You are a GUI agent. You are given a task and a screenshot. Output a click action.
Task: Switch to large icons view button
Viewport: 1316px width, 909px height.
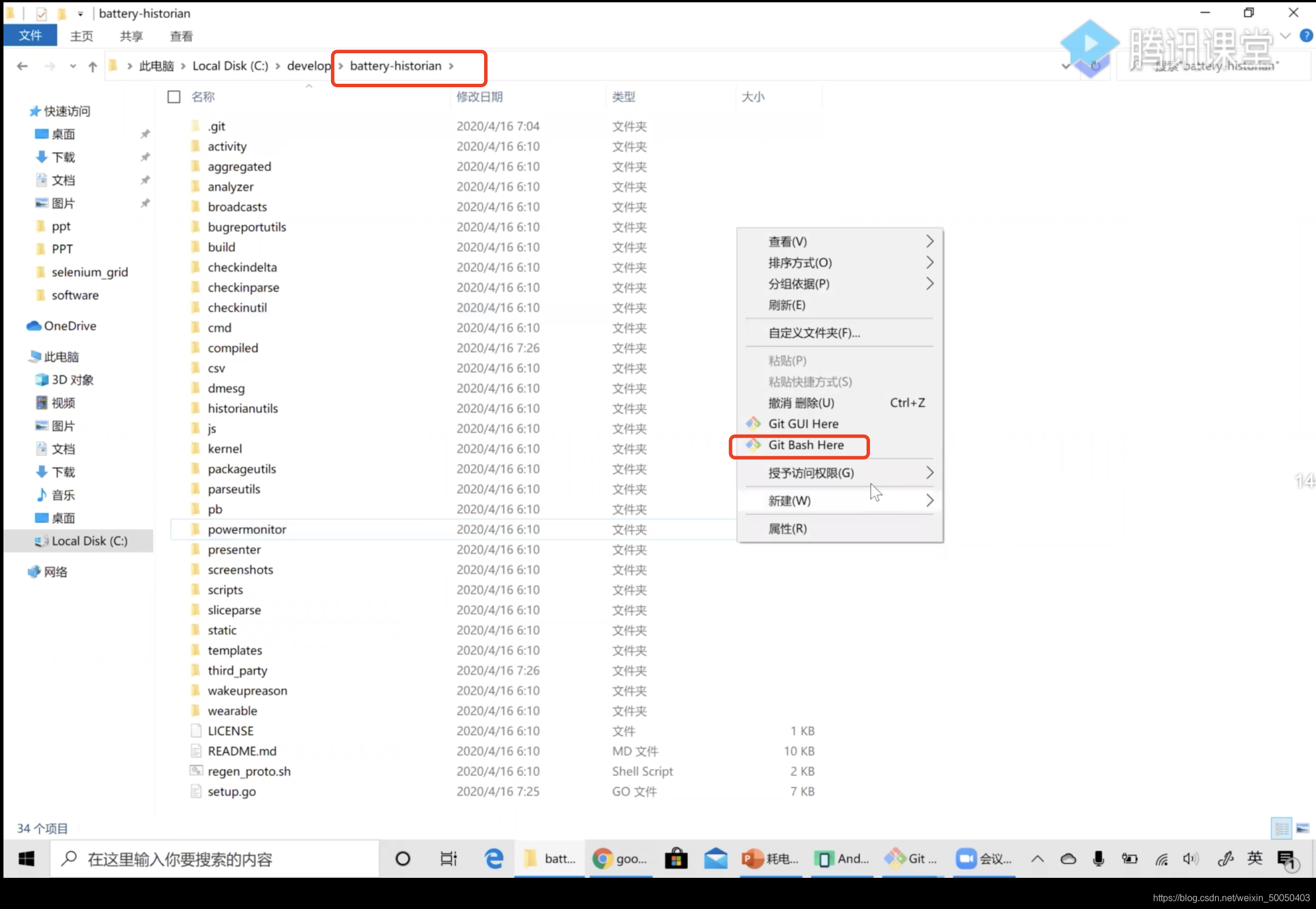(1303, 829)
